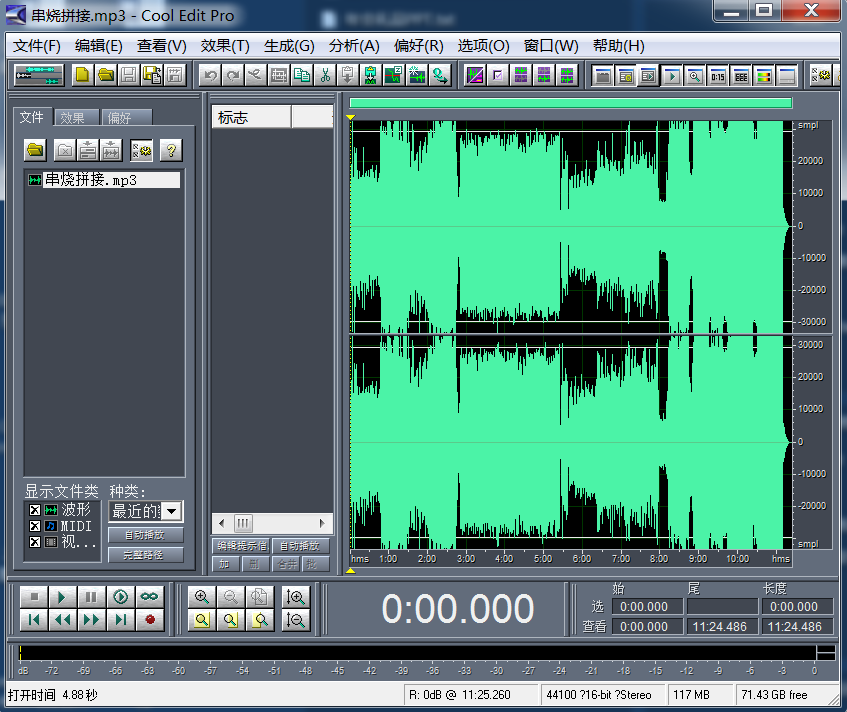Toggle the MIDI file type checkbox
Image resolution: width=847 pixels, height=712 pixels.
click(35, 526)
